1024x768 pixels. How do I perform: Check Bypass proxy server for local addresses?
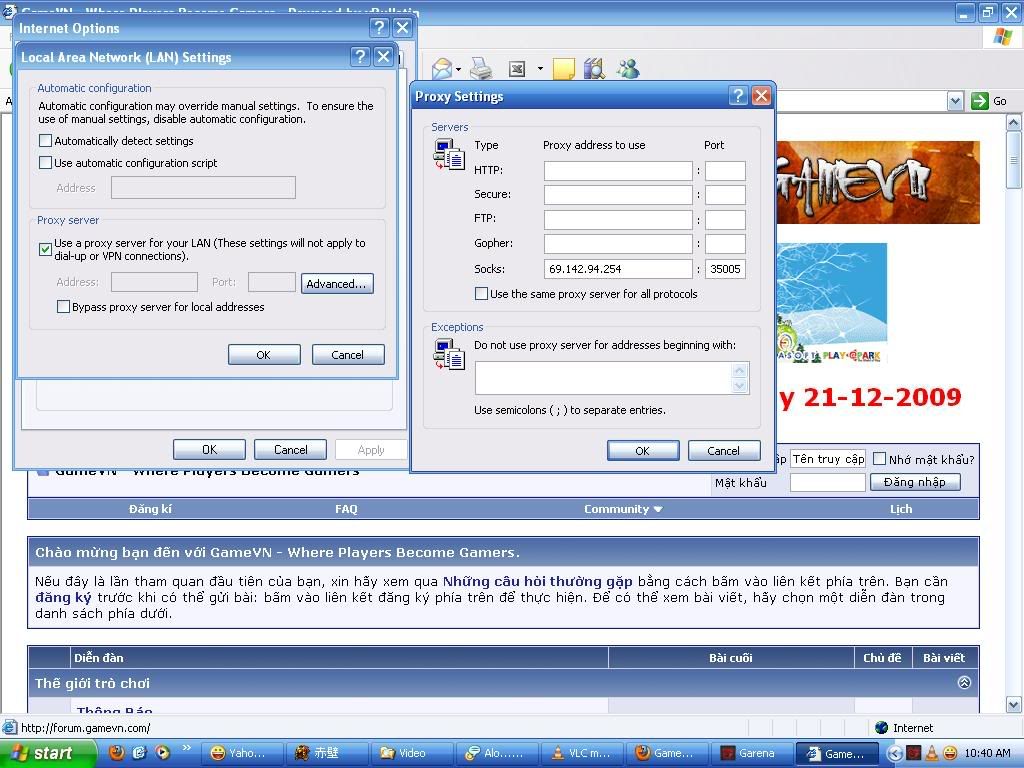[63, 306]
